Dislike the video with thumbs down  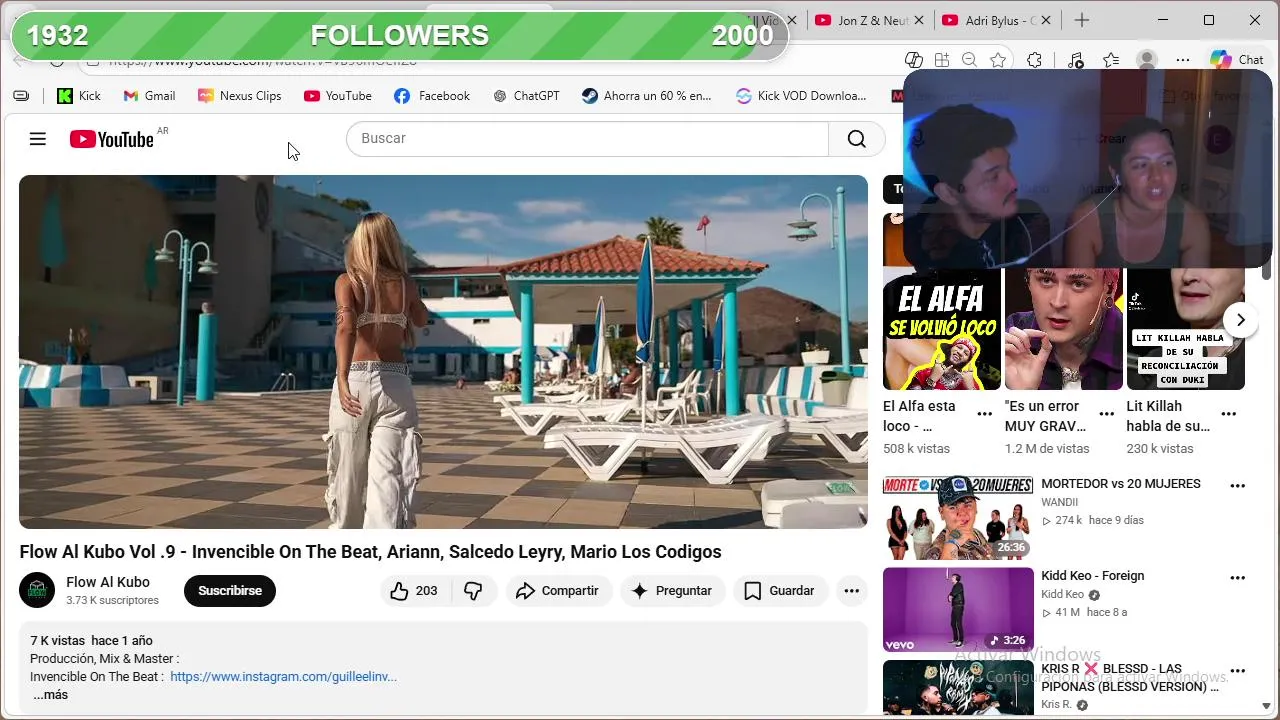[473, 591]
